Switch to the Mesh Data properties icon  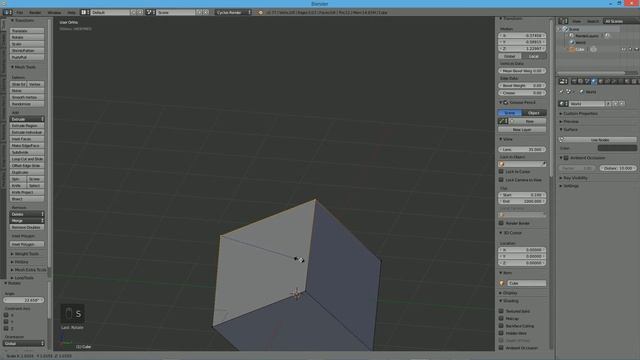(x=620, y=81)
